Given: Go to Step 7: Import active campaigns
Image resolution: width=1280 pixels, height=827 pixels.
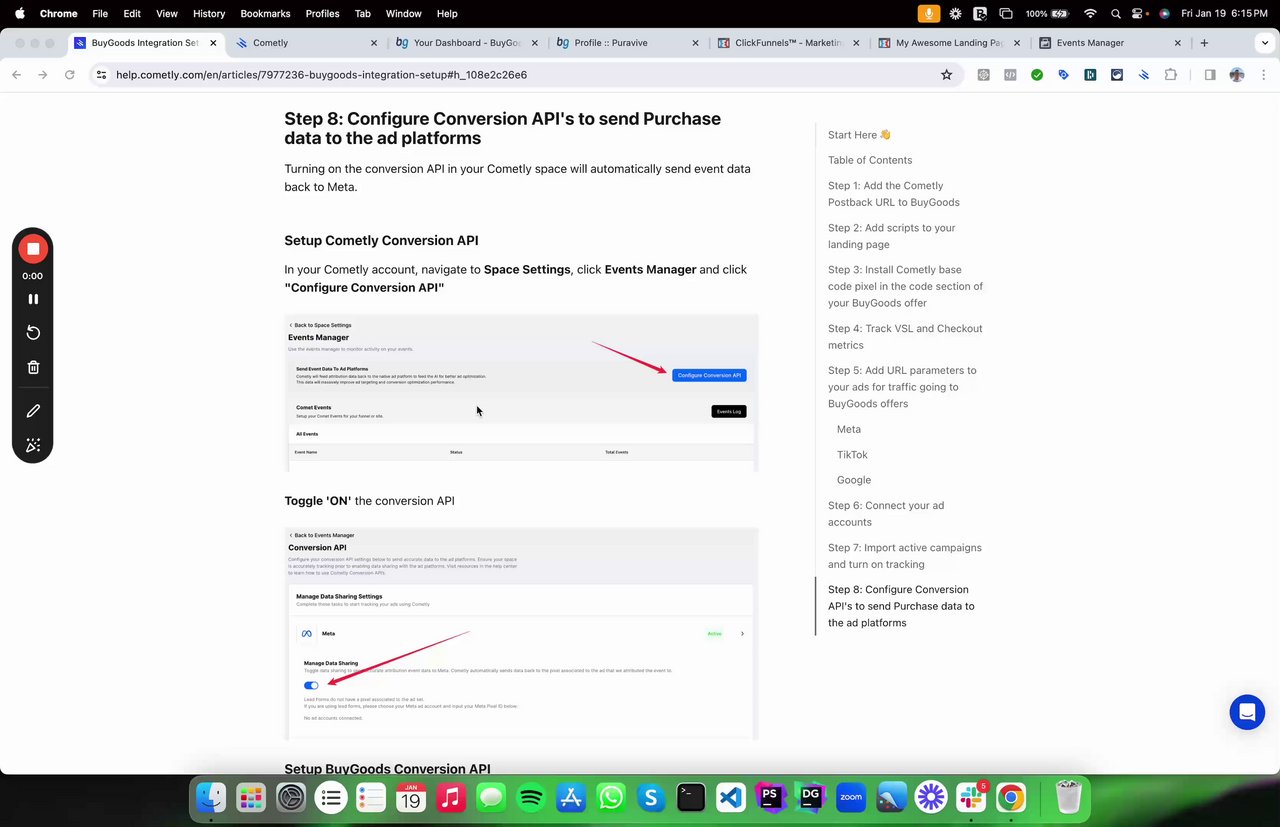Looking at the screenshot, I should (x=904, y=556).
